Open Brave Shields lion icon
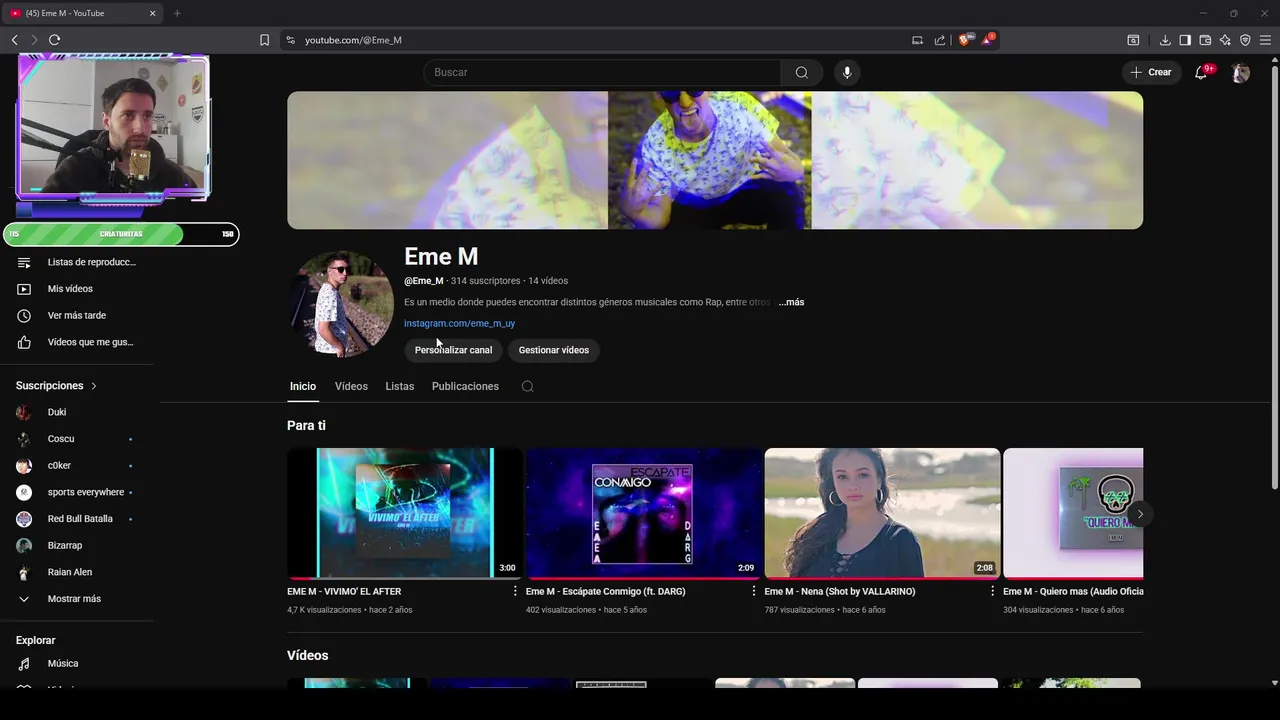 point(965,40)
